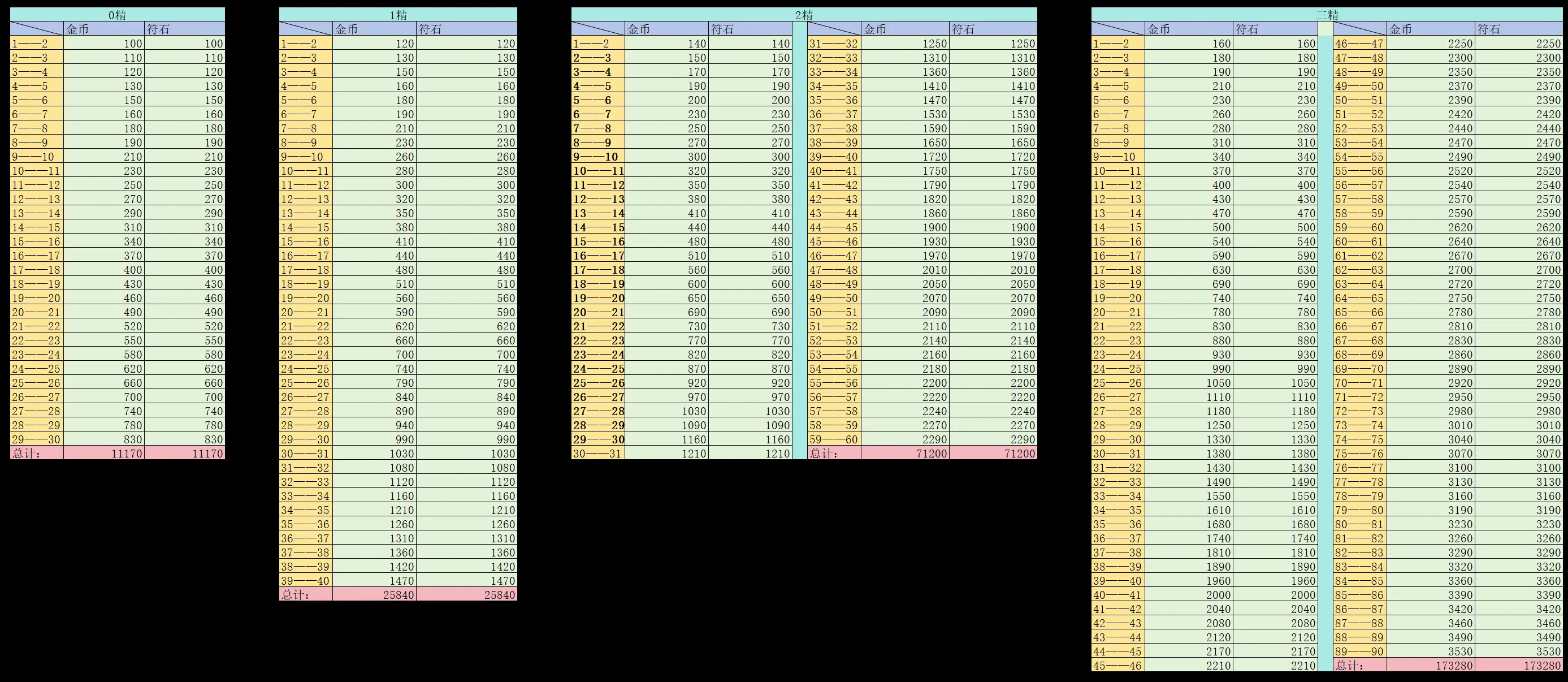Select 符石 header in 1精 table
The height and width of the screenshot is (682, 1568).
[466, 29]
